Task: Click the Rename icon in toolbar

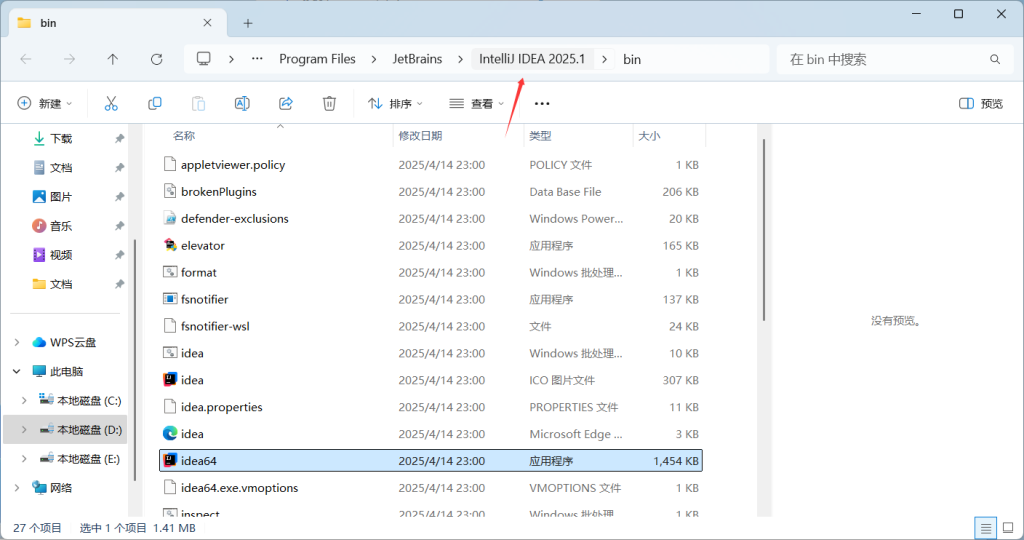Action: [x=242, y=103]
